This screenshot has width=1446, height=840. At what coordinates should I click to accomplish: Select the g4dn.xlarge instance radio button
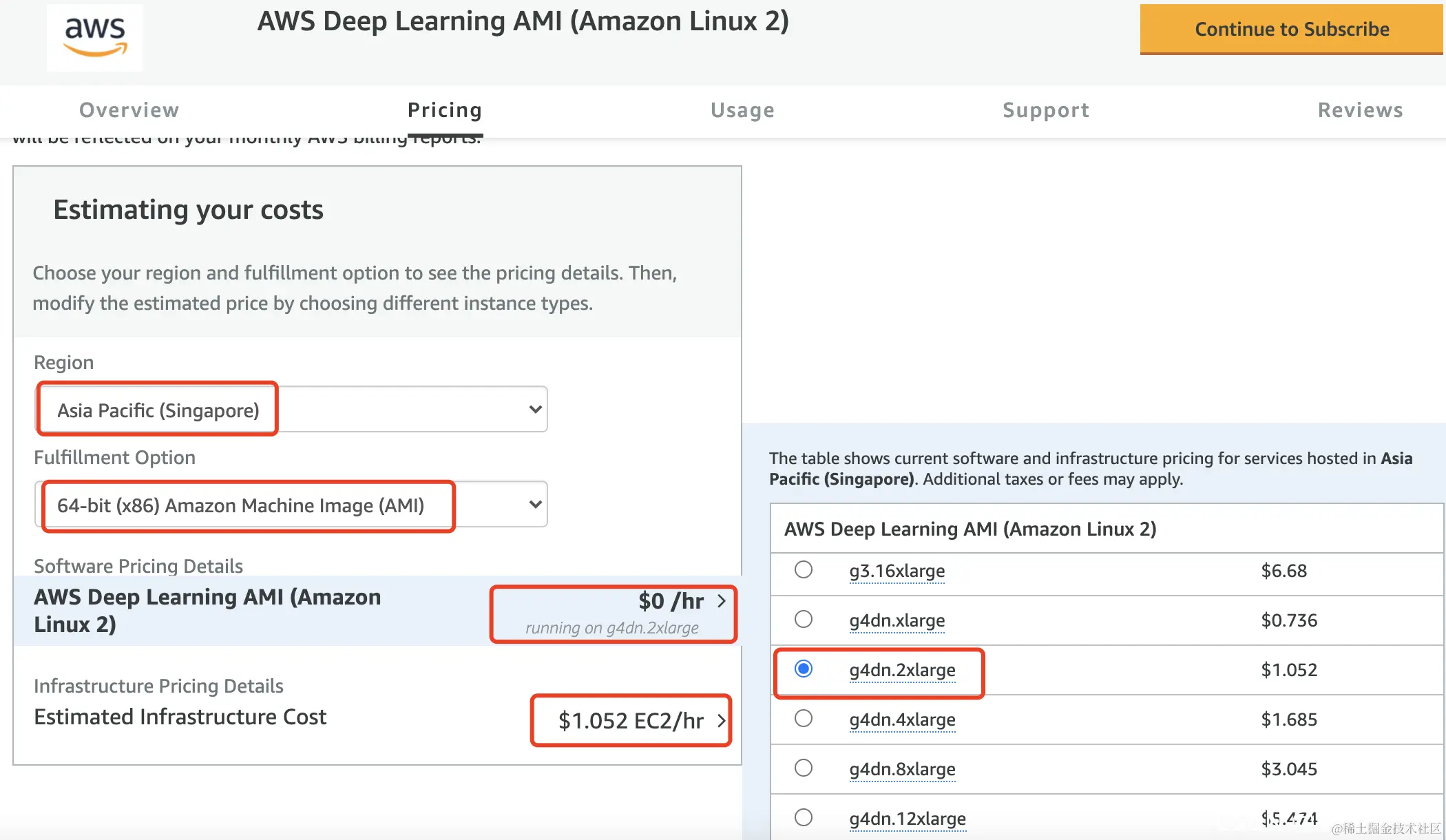(x=803, y=620)
